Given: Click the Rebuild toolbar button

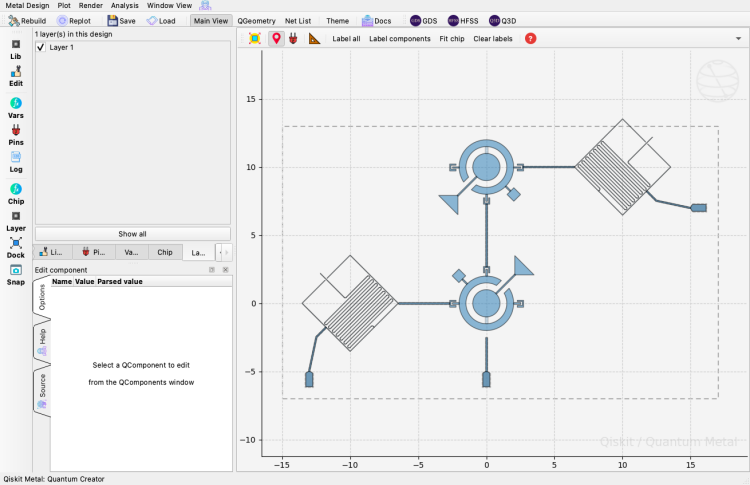Looking at the screenshot, I should point(27,21).
